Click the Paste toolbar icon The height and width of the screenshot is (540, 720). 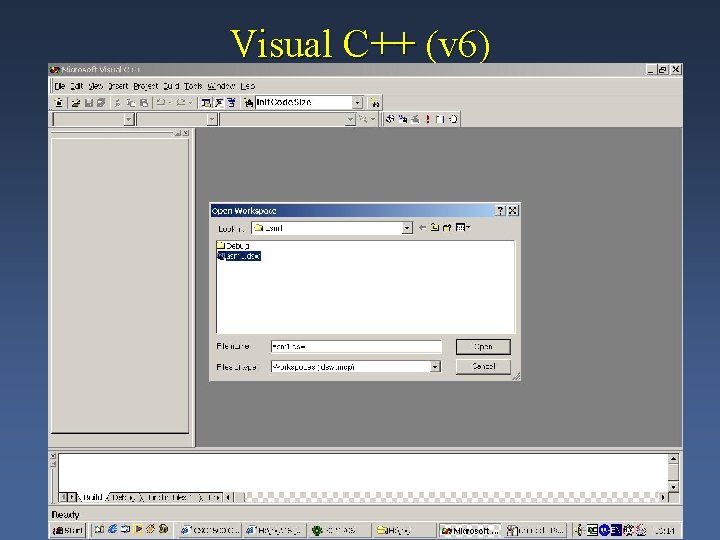[144, 103]
